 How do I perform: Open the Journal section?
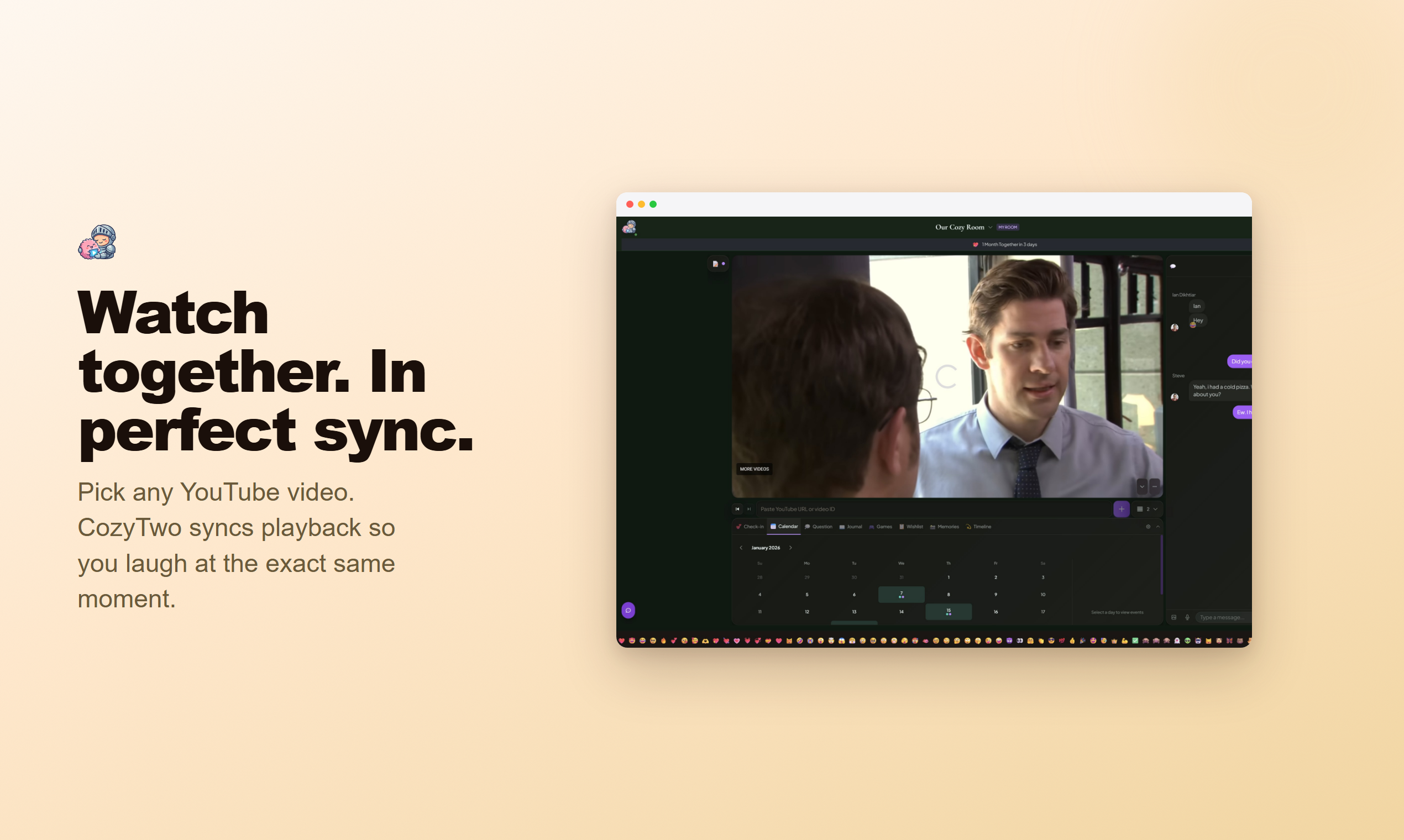(x=851, y=527)
